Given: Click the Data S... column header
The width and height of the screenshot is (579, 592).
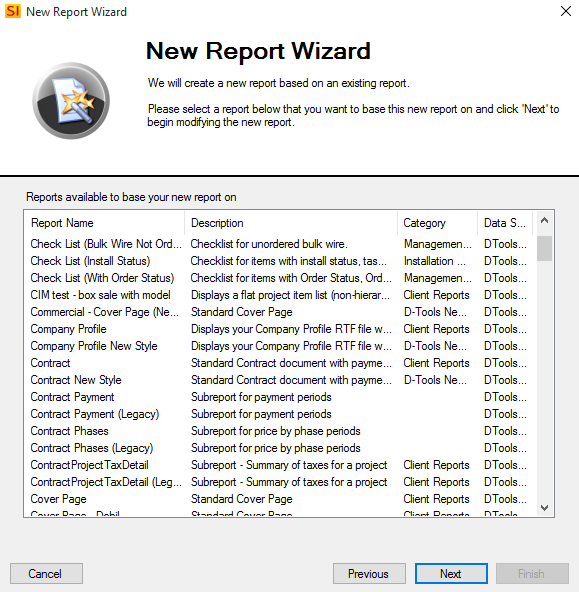Looking at the screenshot, I should tap(505, 223).
